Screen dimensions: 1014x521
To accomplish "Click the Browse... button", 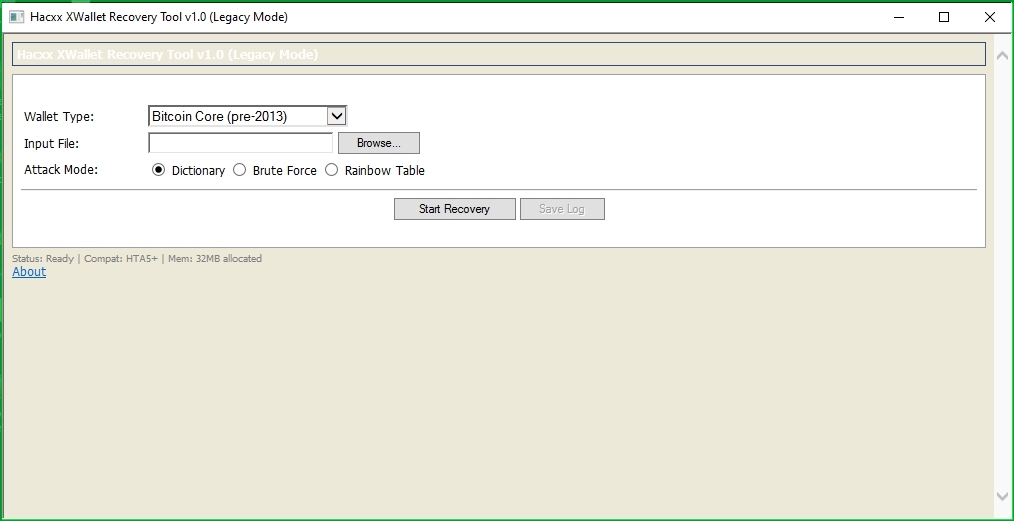I will [379, 143].
